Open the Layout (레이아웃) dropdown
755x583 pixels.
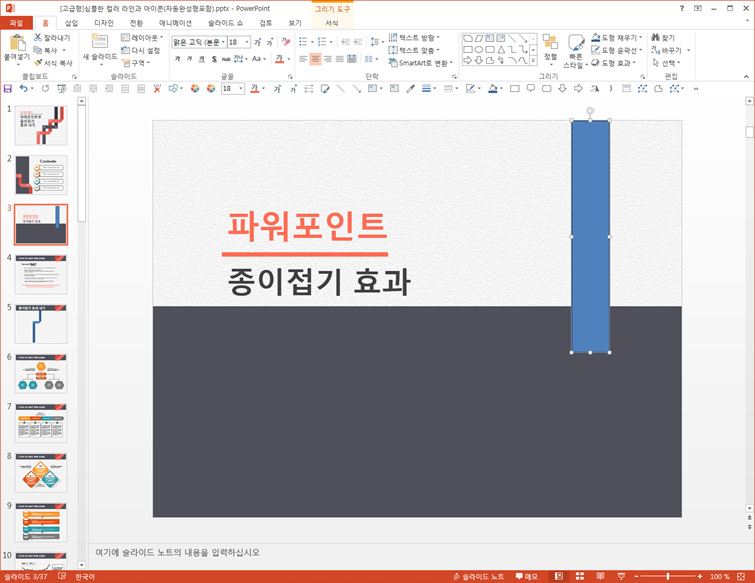point(142,37)
